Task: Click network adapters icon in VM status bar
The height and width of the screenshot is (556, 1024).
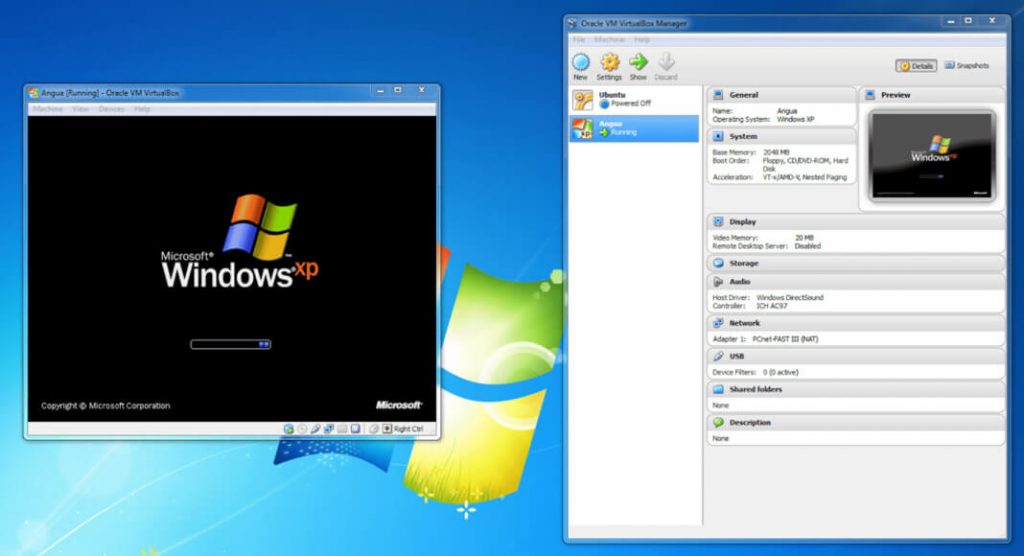Action: (x=328, y=429)
